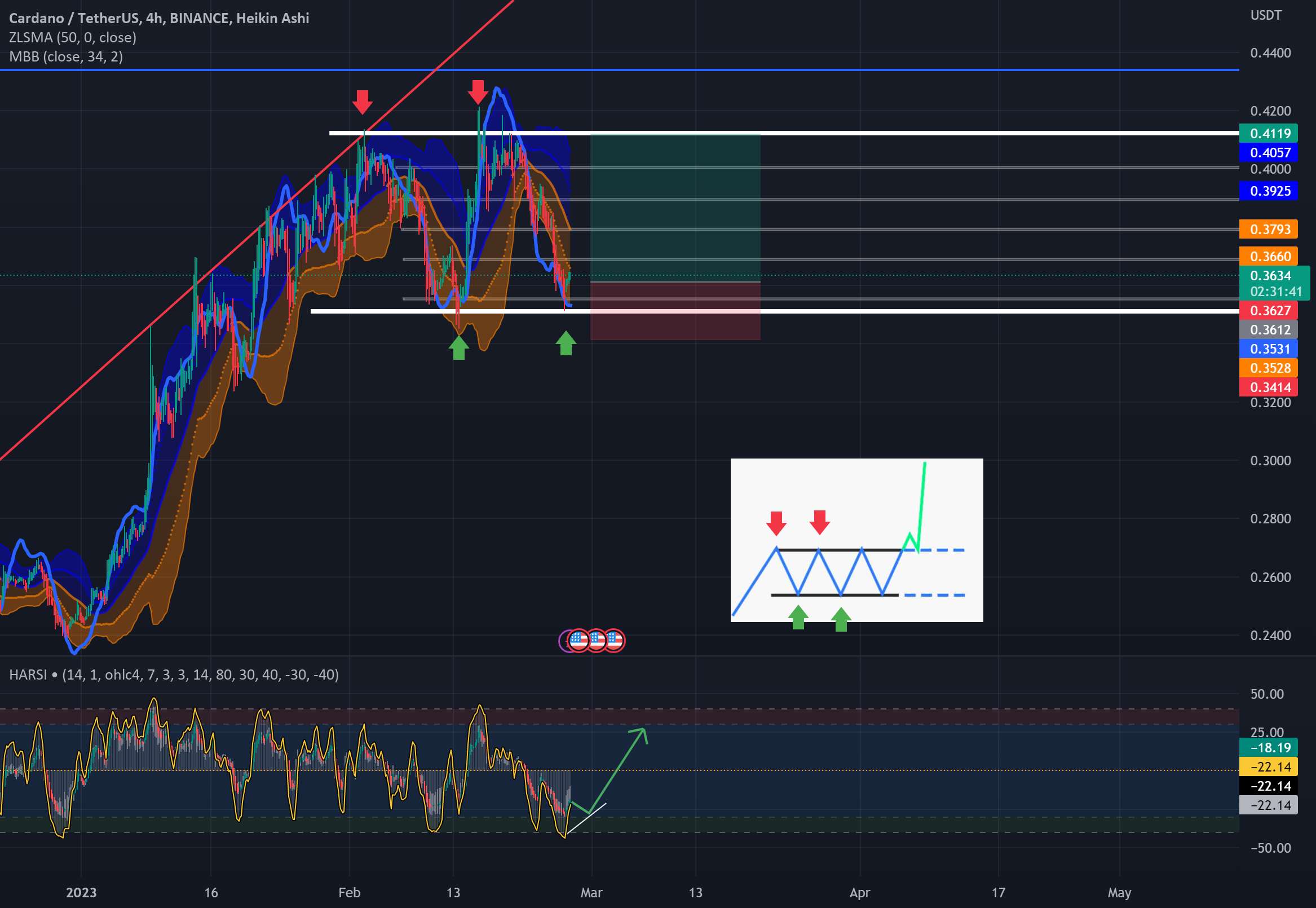Click the Mar label on time axis
This screenshot has width=1316, height=908.
click(591, 893)
